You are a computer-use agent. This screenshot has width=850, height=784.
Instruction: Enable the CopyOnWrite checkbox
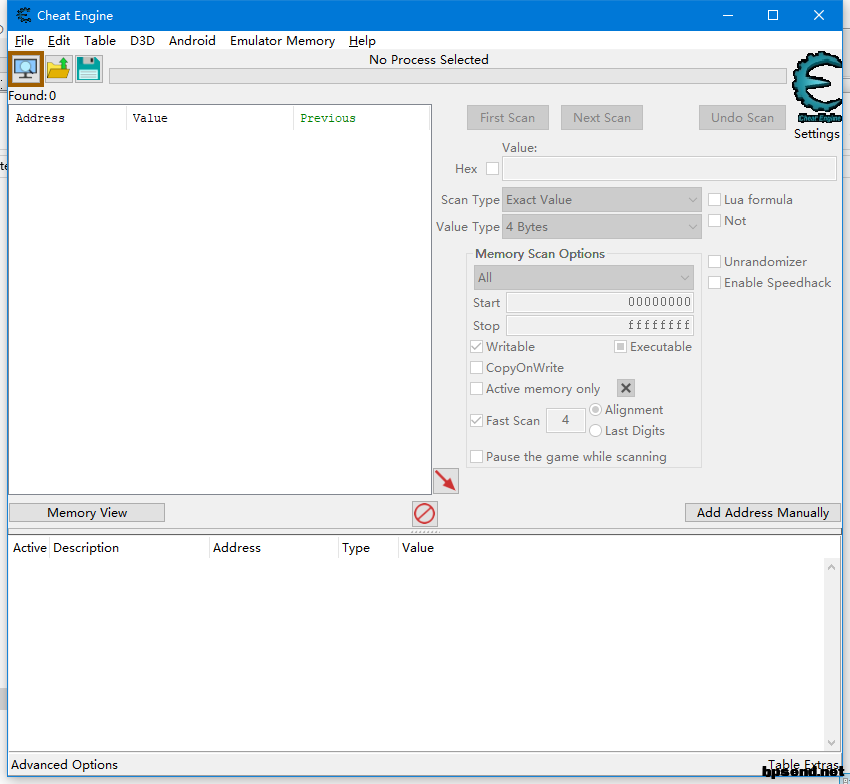pyautogui.click(x=476, y=368)
